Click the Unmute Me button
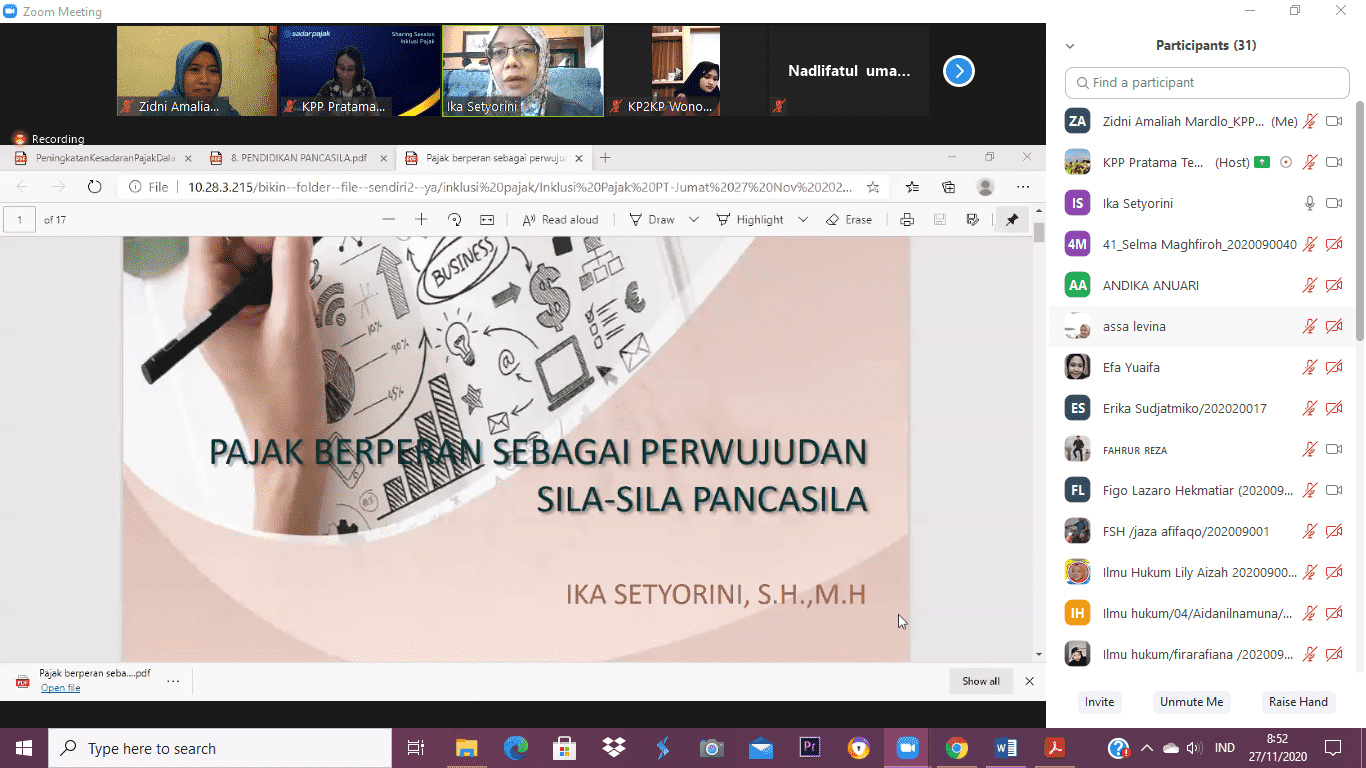Viewport: 1366px width, 768px height. tap(1191, 702)
